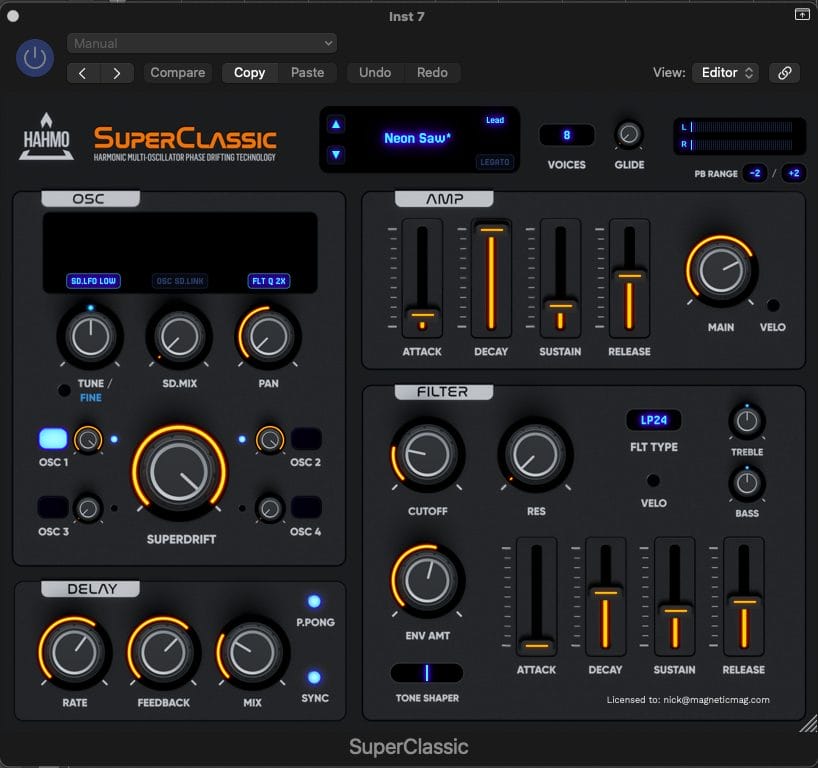Click the HAHMO logo
Viewport: 818px width, 768px height.
[x=46, y=137]
